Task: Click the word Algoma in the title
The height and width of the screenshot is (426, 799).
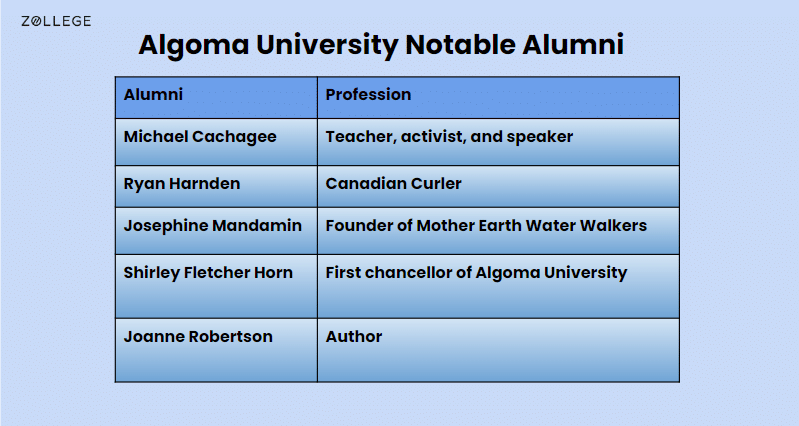Action: point(194,46)
